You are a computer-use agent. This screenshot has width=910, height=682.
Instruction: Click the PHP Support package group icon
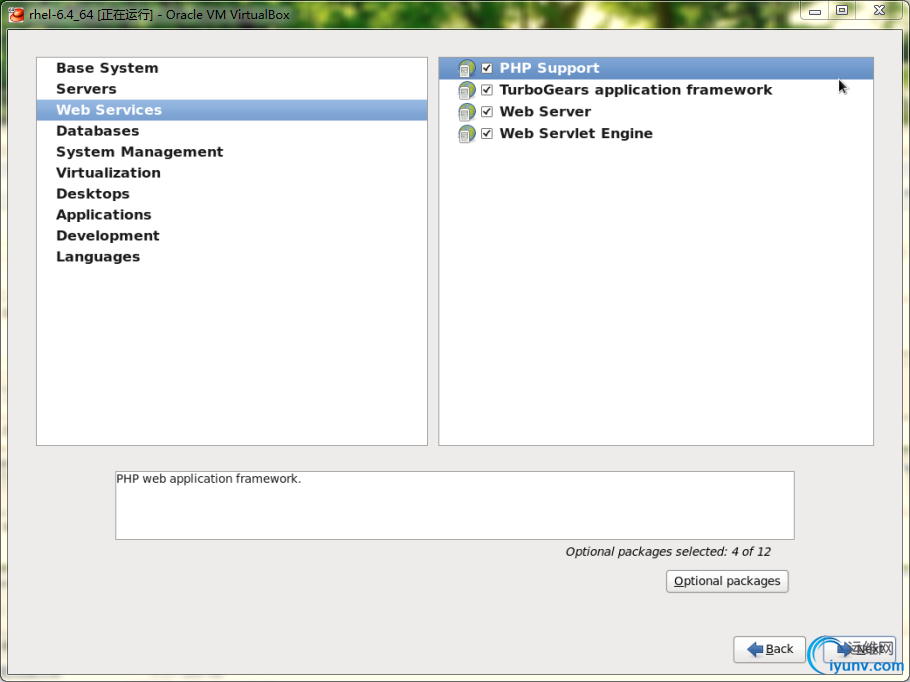coord(467,68)
